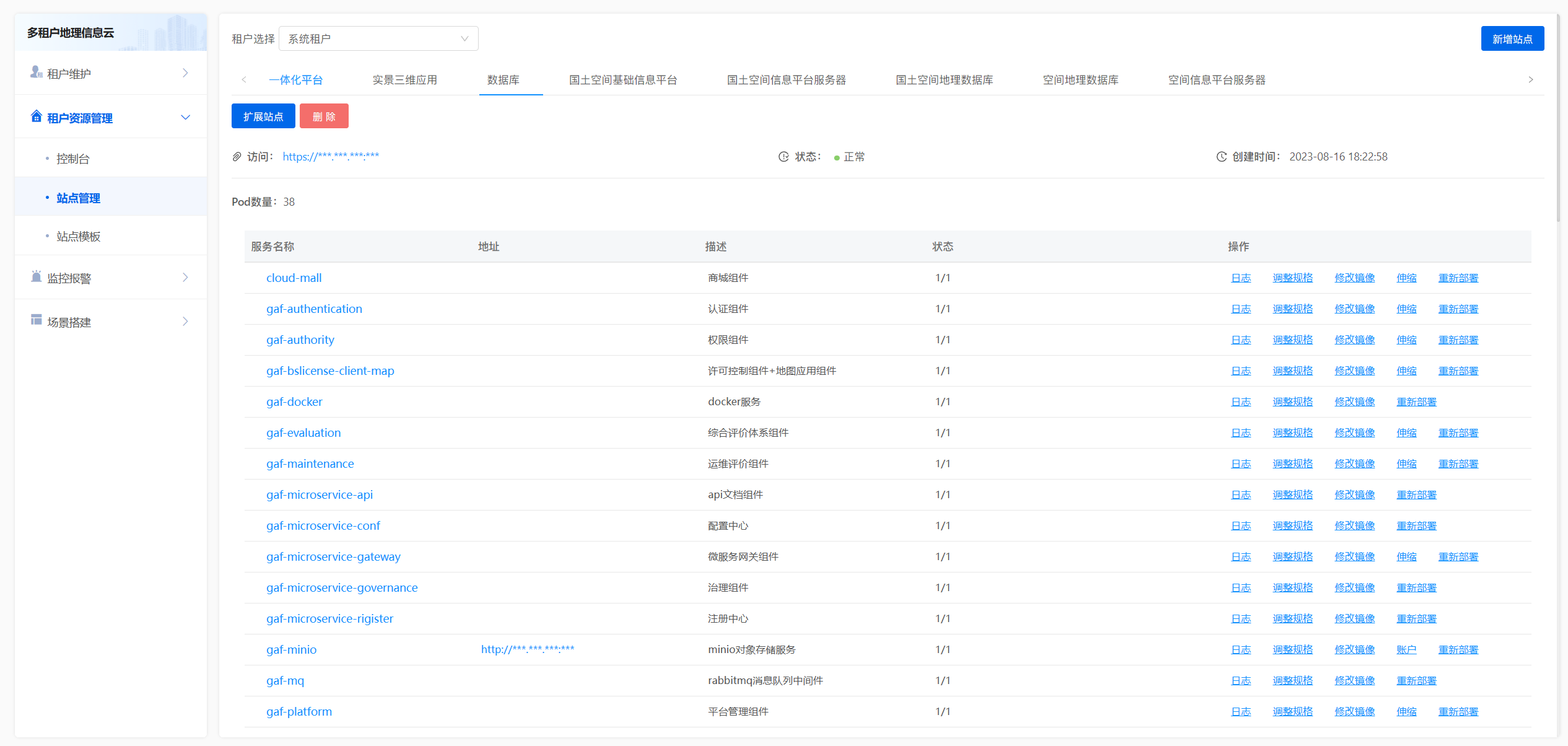Click 账户 link for gaf-minio

1406,649
